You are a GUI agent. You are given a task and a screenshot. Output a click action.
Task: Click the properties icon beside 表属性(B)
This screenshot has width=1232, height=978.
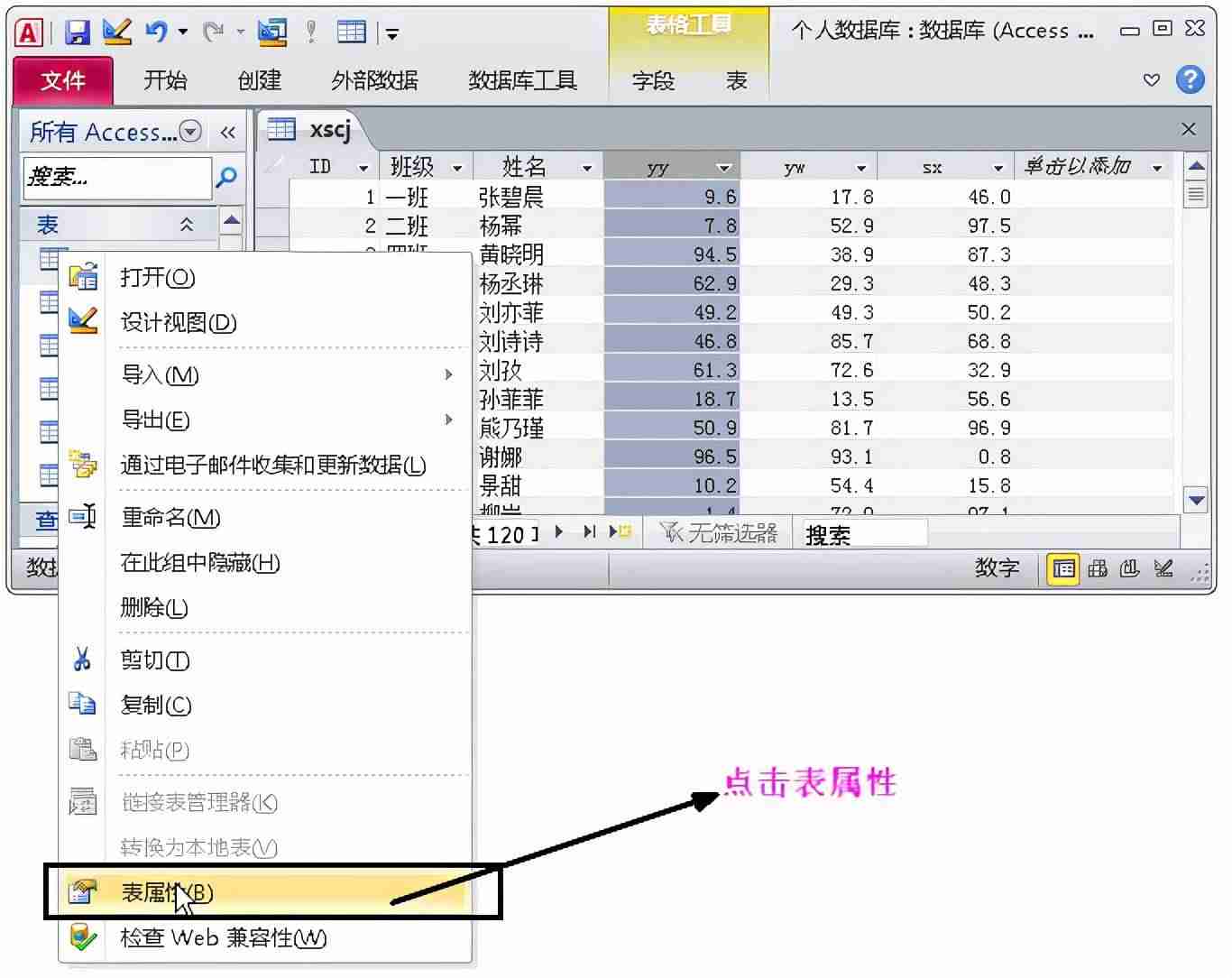point(83,891)
